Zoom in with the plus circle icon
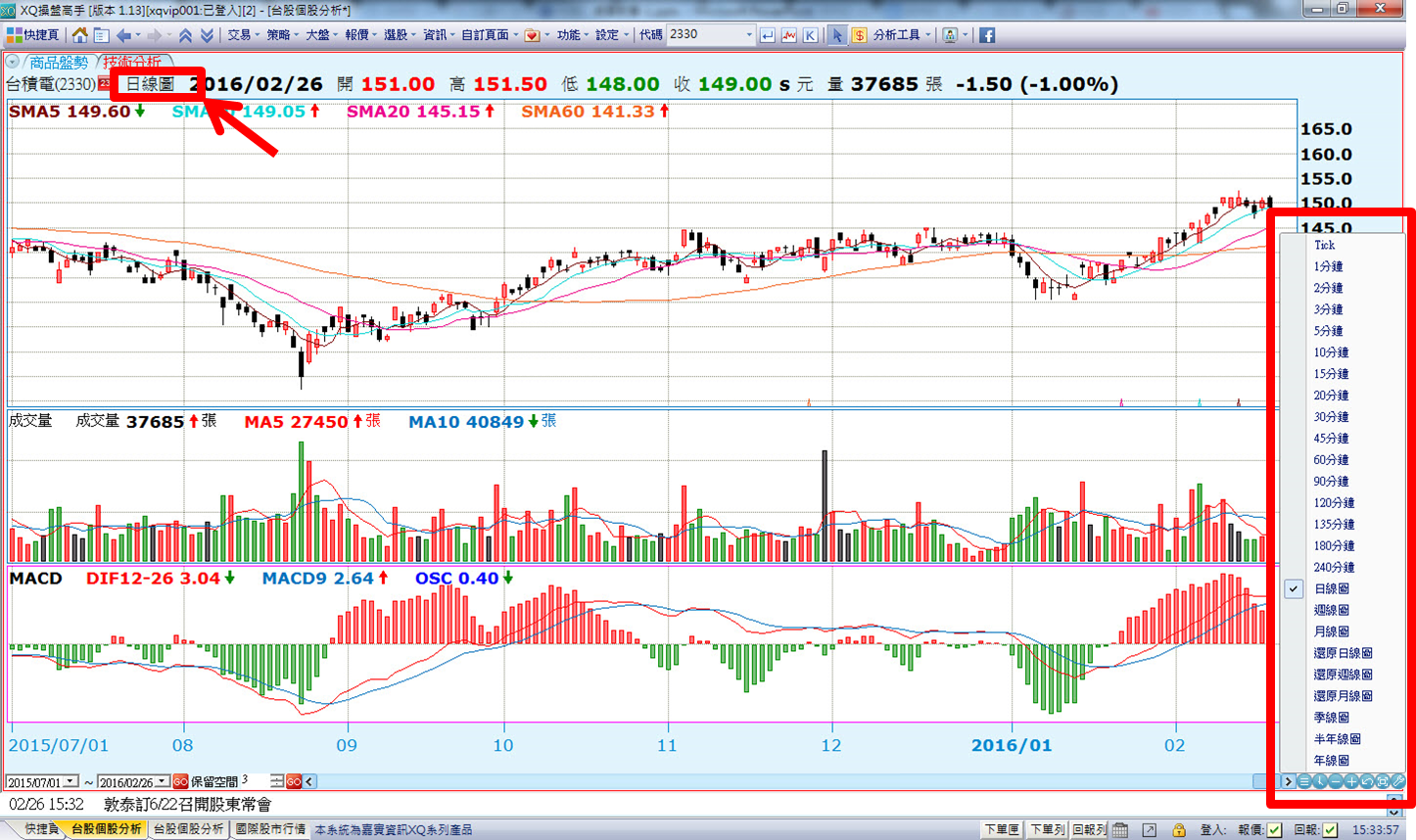The width and height of the screenshot is (1416, 840). point(1351,781)
